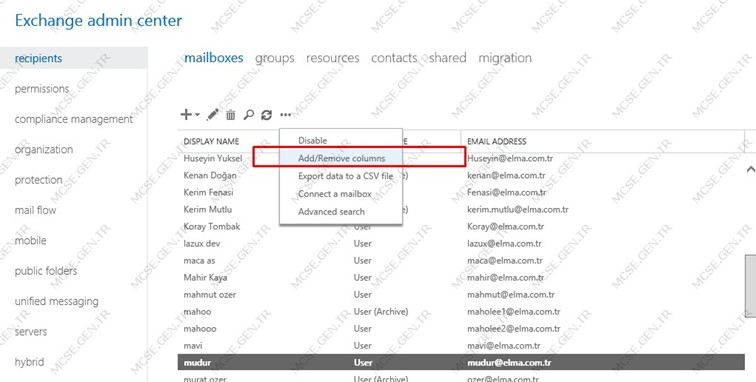Click the refresh icon

click(x=267, y=115)
